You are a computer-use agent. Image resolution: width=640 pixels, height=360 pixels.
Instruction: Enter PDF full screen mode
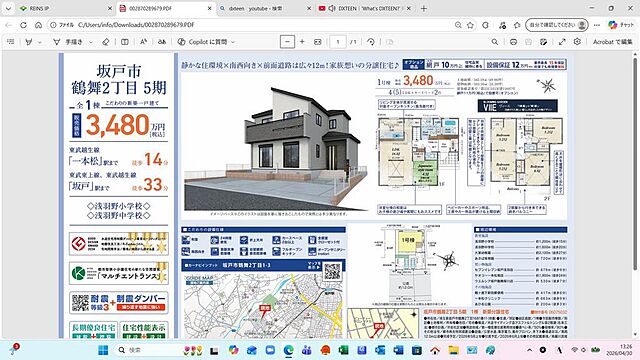tap(562, 42)
